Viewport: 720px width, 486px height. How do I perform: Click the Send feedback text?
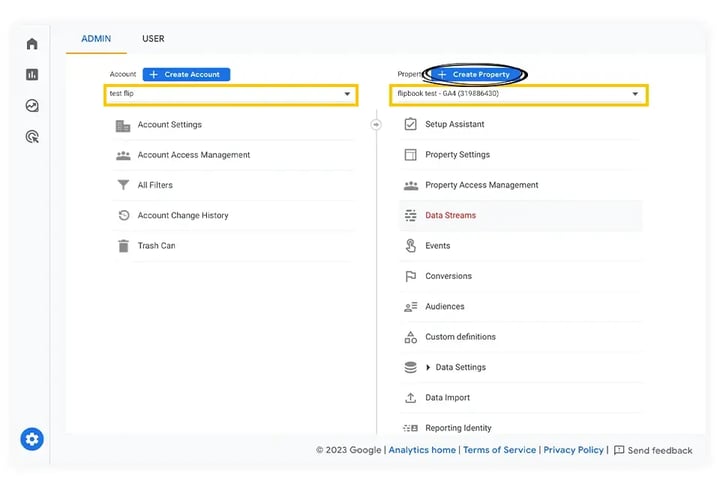click(x=660, y=451)
